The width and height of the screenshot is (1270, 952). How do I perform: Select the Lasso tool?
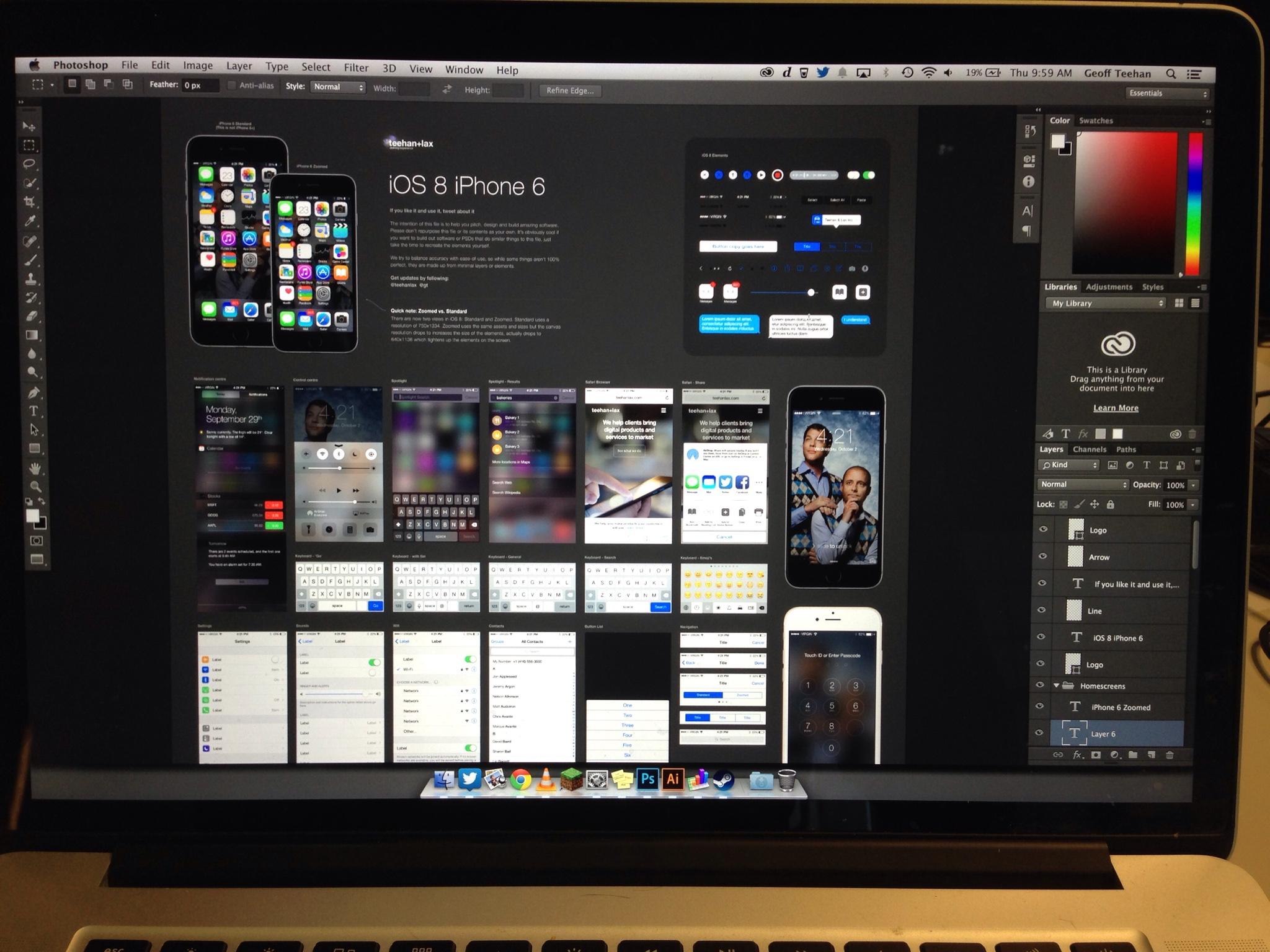29,164
